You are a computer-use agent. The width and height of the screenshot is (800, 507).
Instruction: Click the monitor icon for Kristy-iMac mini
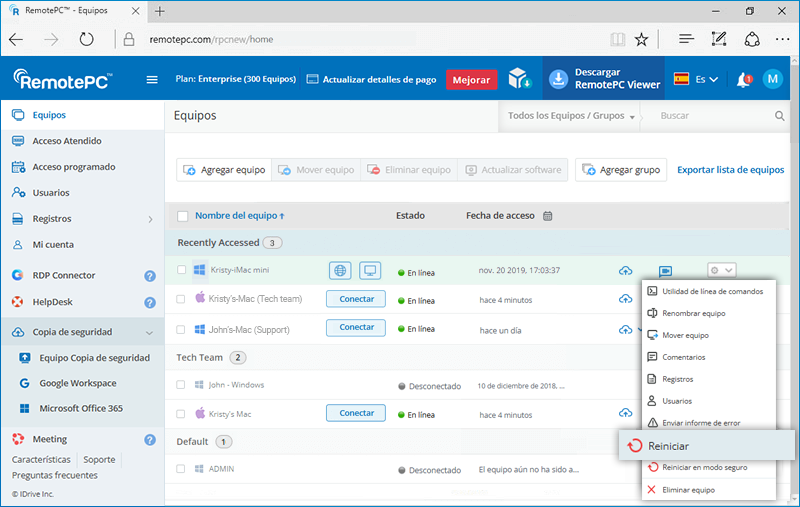(371, 270)
